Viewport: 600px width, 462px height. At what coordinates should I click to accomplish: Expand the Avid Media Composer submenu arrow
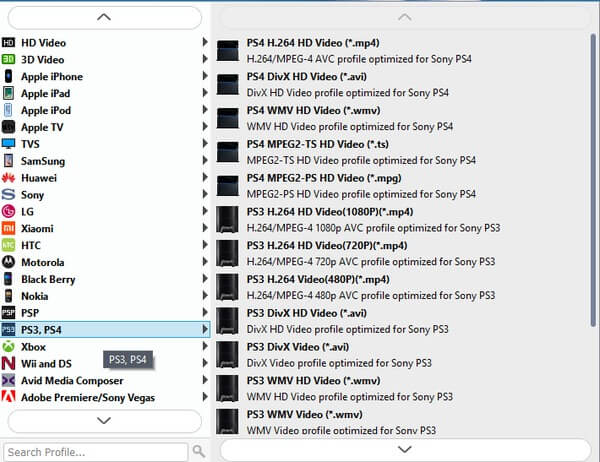205,379
